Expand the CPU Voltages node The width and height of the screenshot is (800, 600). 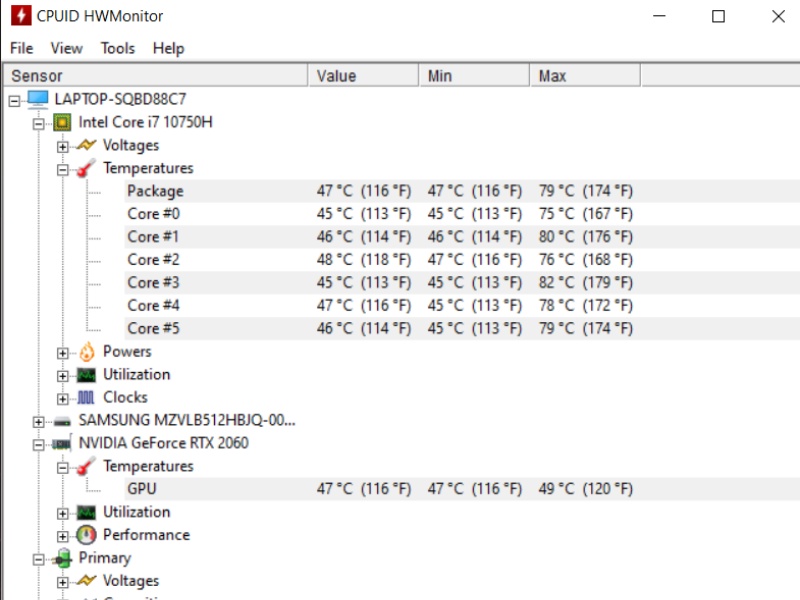[x=62, y=147]
